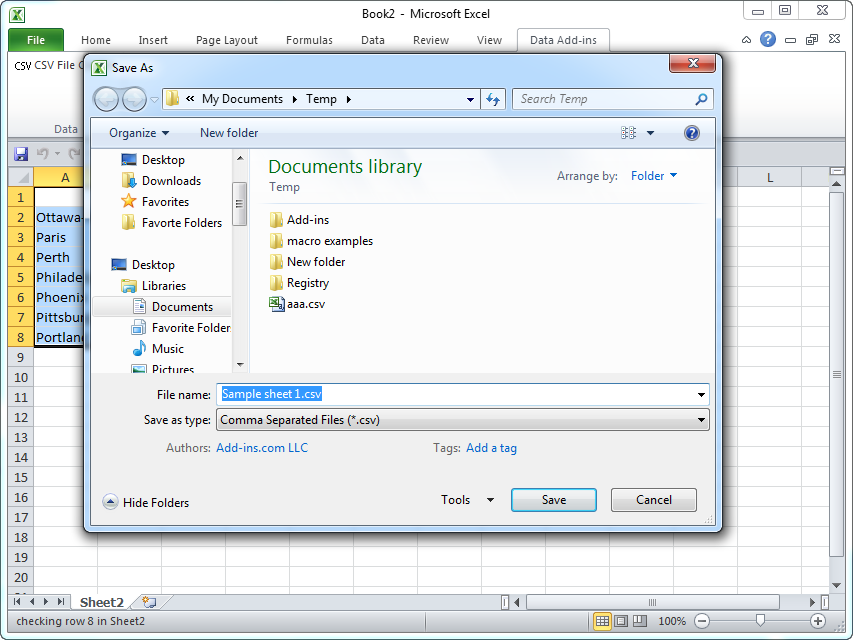
Task: Minimize the ribbon with the caret icon
Action: tap(746, 40)
